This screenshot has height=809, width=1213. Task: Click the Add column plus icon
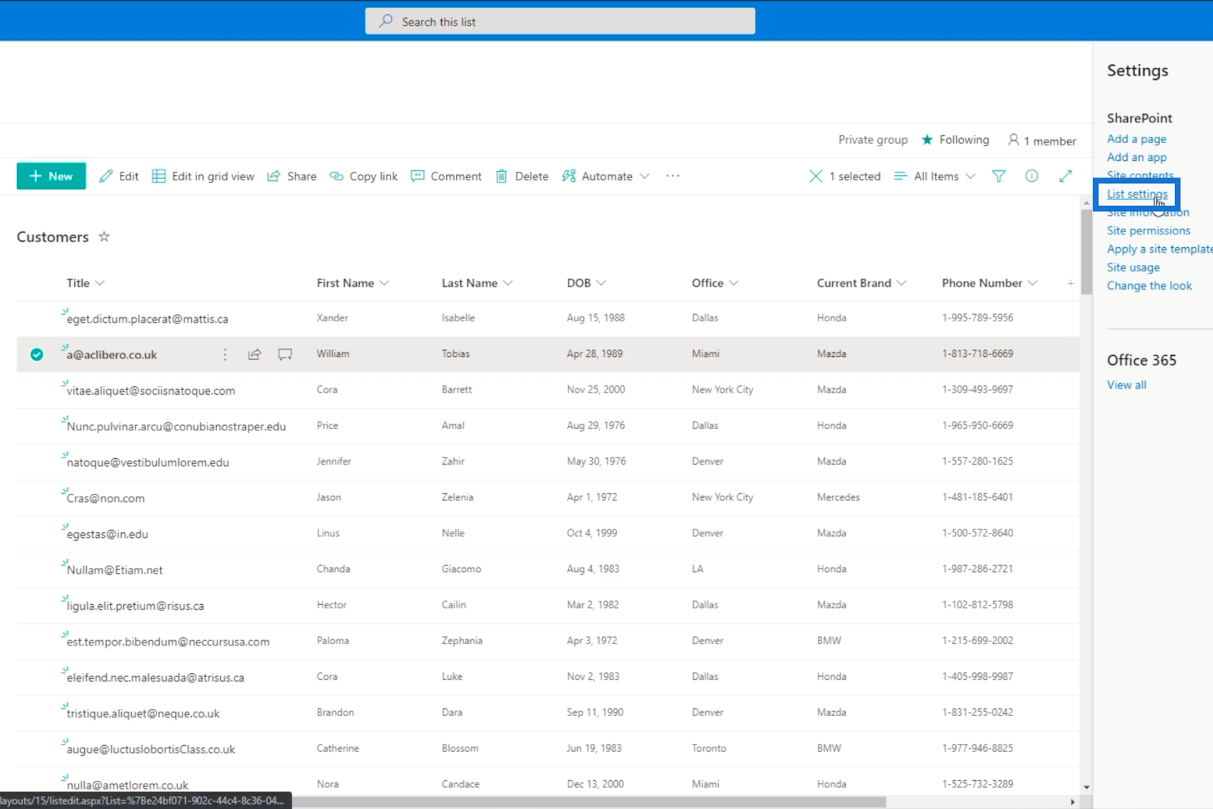[1070, 283]
